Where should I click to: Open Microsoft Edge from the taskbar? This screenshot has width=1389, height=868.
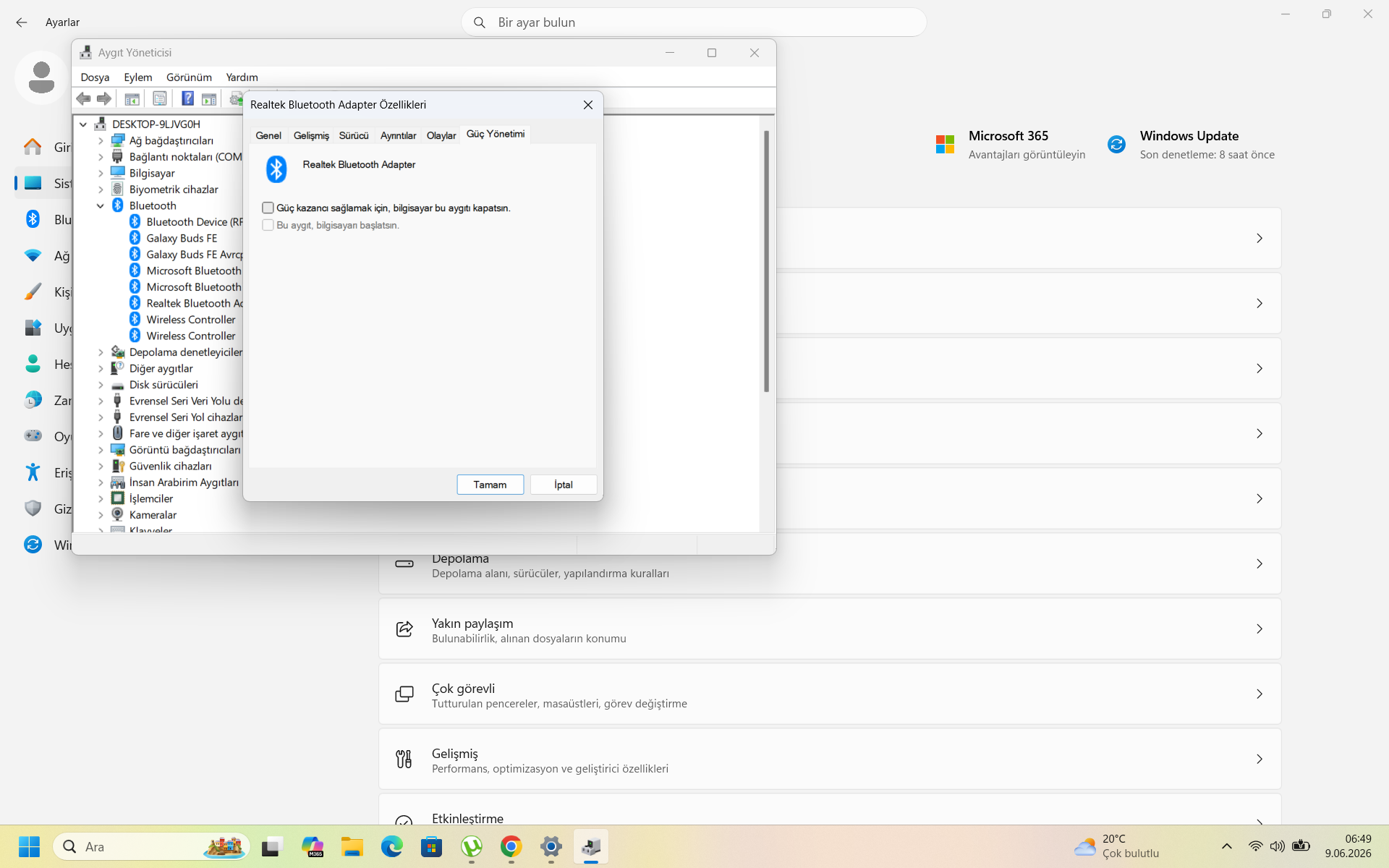pos(392,846)
